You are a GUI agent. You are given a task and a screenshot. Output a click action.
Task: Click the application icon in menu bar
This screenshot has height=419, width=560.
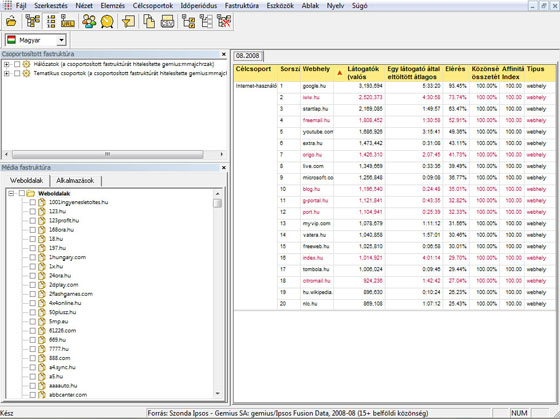coord(8,5)
